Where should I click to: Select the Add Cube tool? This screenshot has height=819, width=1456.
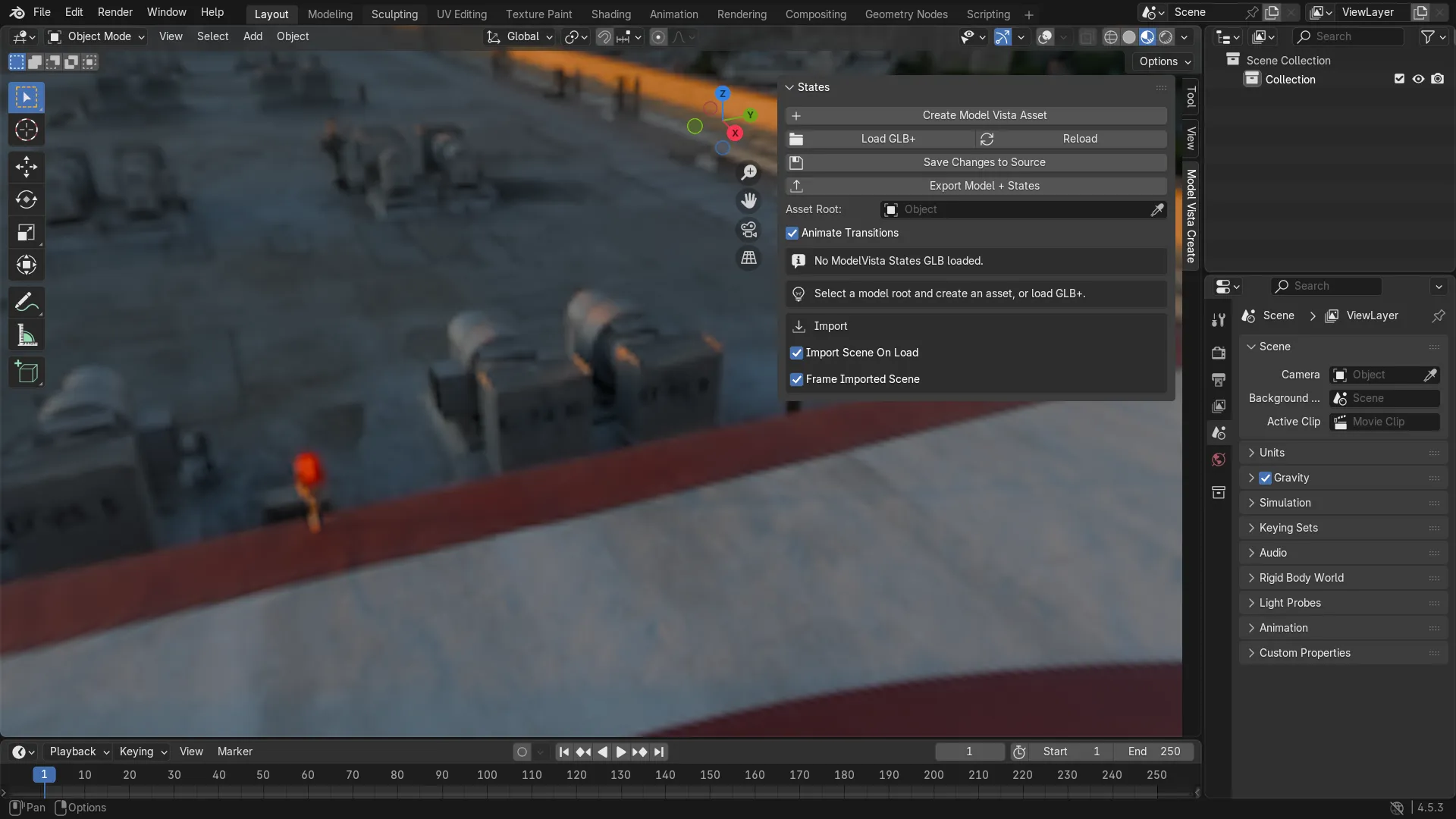click(x=27, y=372)
